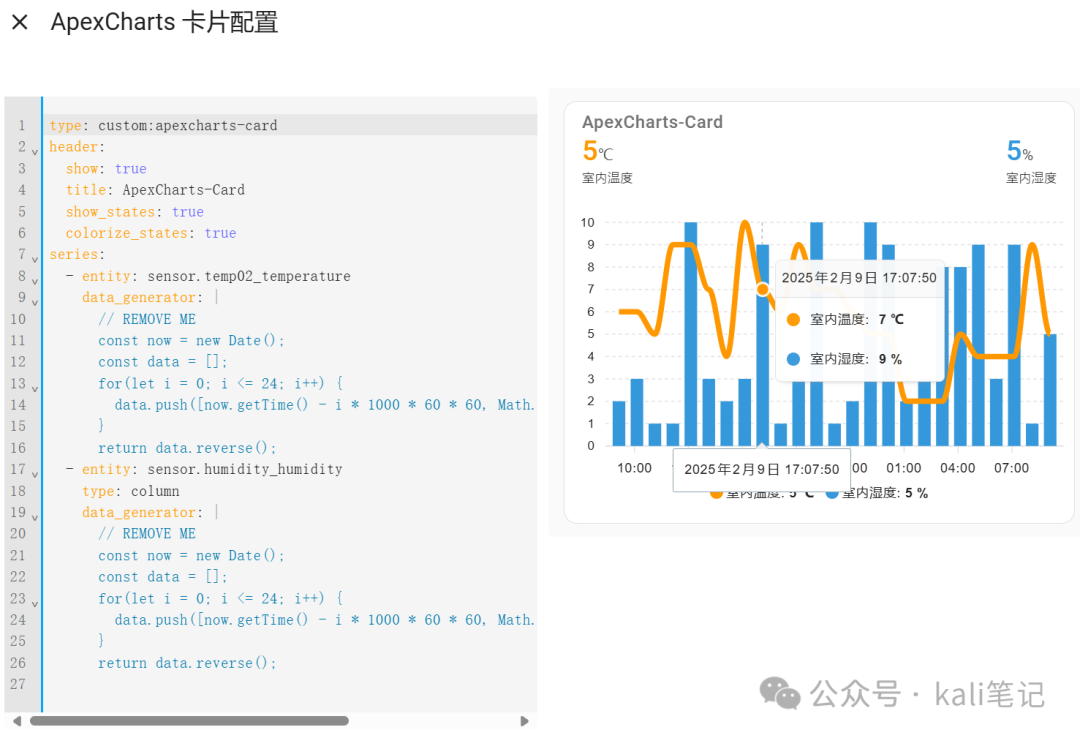Collapse the series block fold arrow on line 7
The image size is (1080, 738).
point(34,260)
